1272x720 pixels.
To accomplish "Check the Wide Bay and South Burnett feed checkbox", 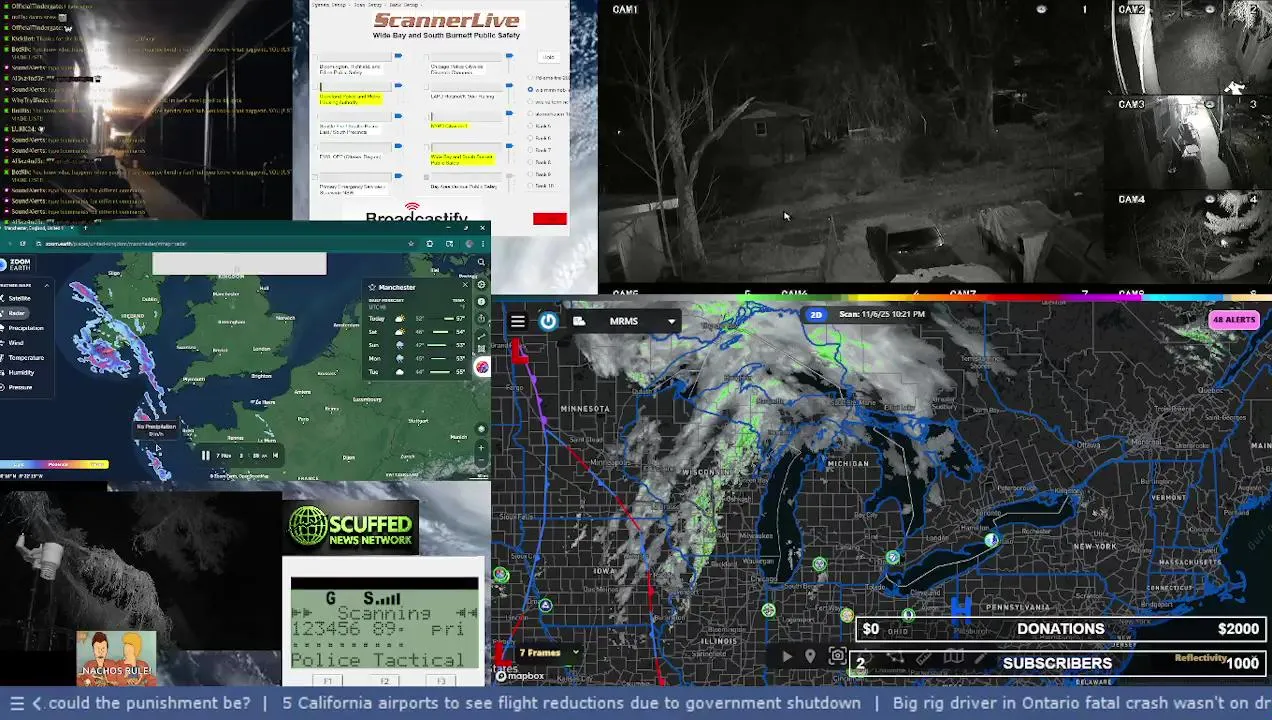I will click(427, 147).
